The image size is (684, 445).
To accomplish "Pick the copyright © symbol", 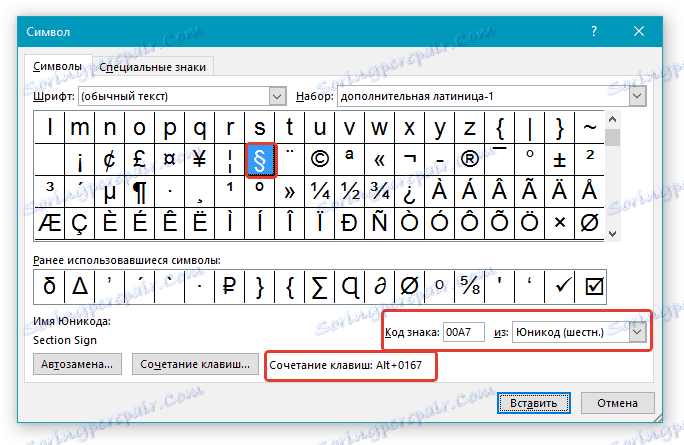I will click(x=320, y=160).
